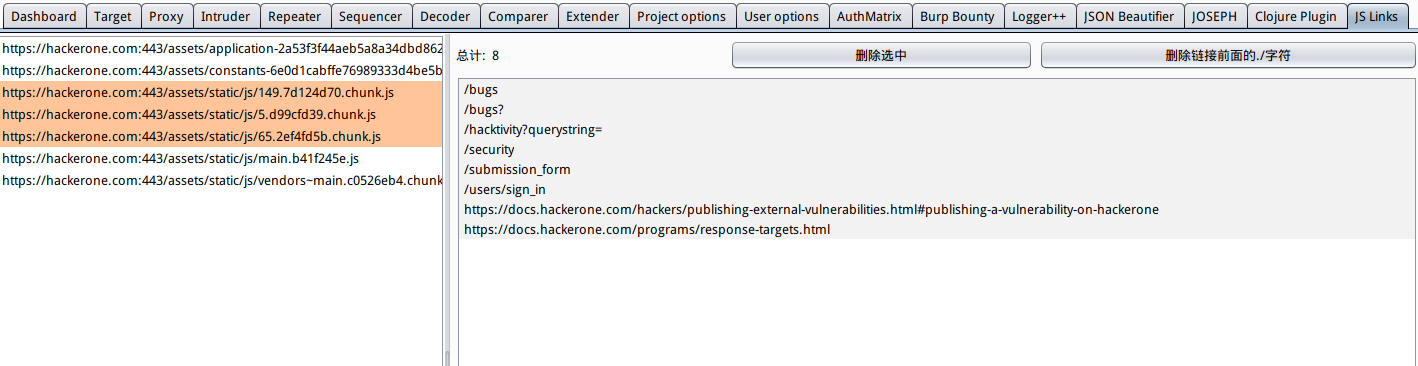
Task: Open the Dashboard tab
Action: [44, 16]
